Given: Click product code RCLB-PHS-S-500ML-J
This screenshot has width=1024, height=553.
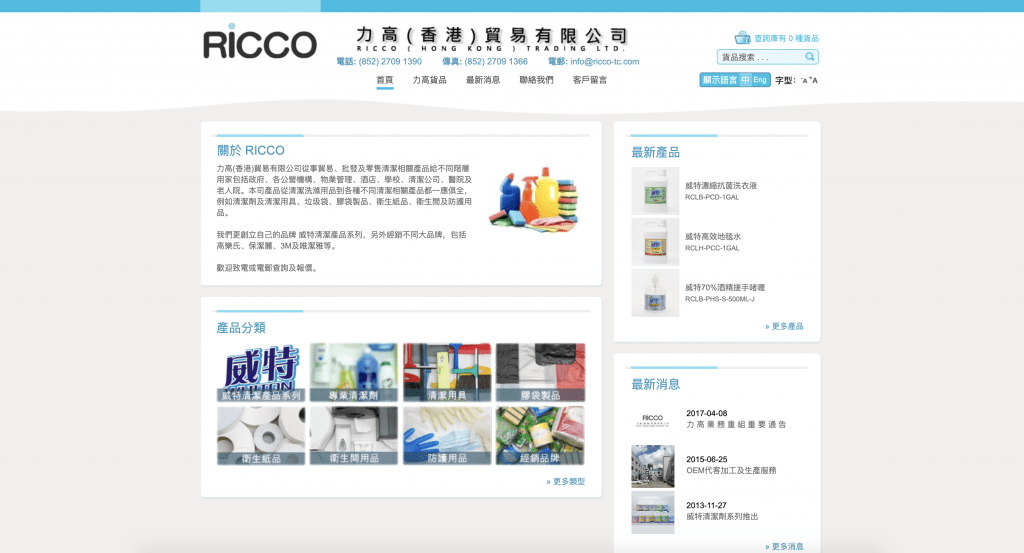Looking at the screenshot, I should tap(720, 299).
